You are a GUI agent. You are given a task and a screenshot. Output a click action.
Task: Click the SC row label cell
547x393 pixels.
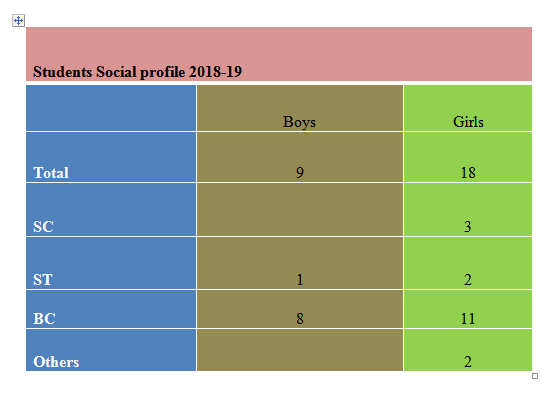click(111, 210)
